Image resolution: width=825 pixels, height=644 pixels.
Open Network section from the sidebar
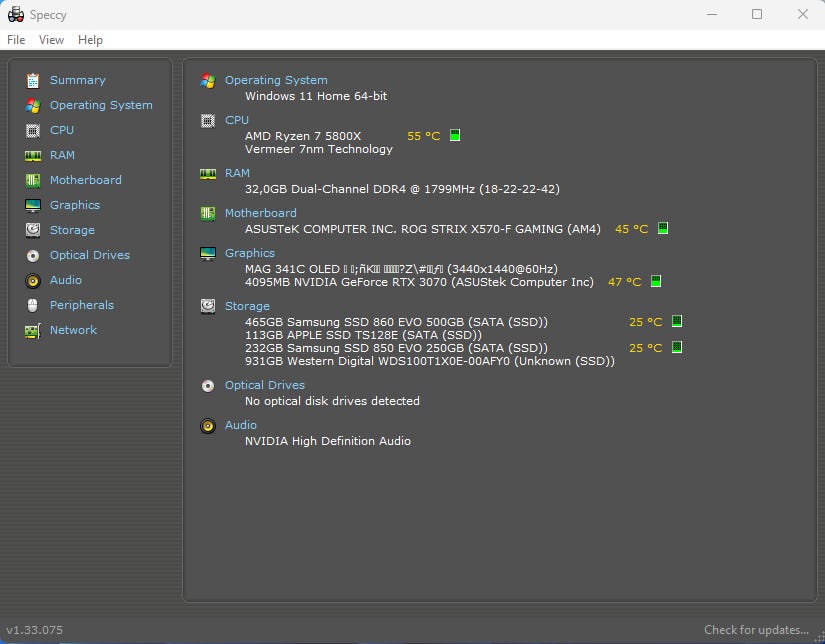click(73, 330)
